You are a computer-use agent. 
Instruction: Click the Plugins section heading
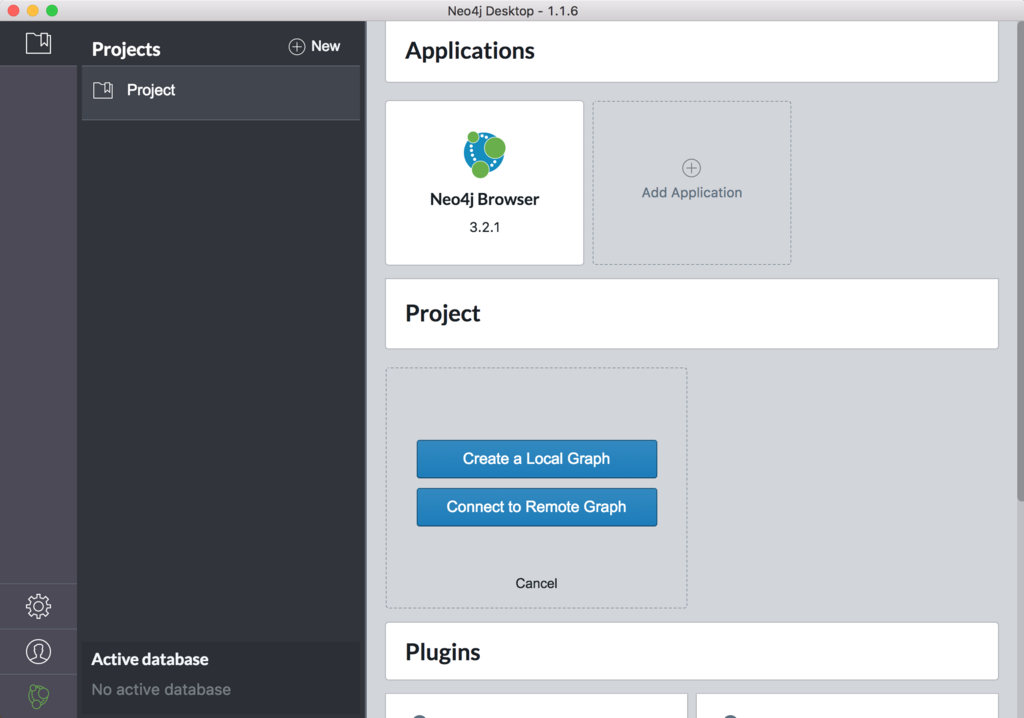(443, 652)
